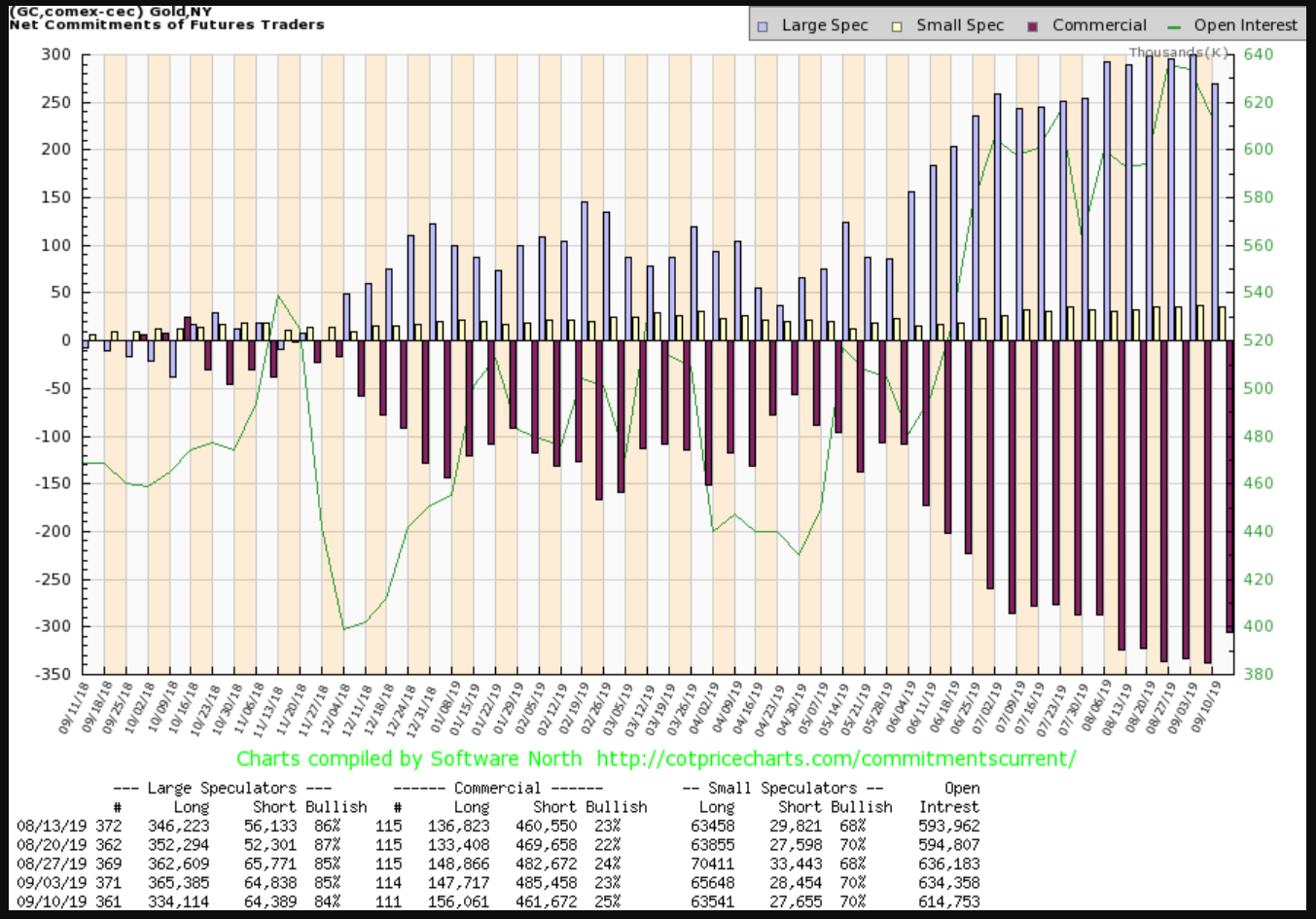Image resolution: width=1316 pixels, height=919 pixels.
Task: Click the Small Spec legend yellow swatch
Action: [898, 26]
